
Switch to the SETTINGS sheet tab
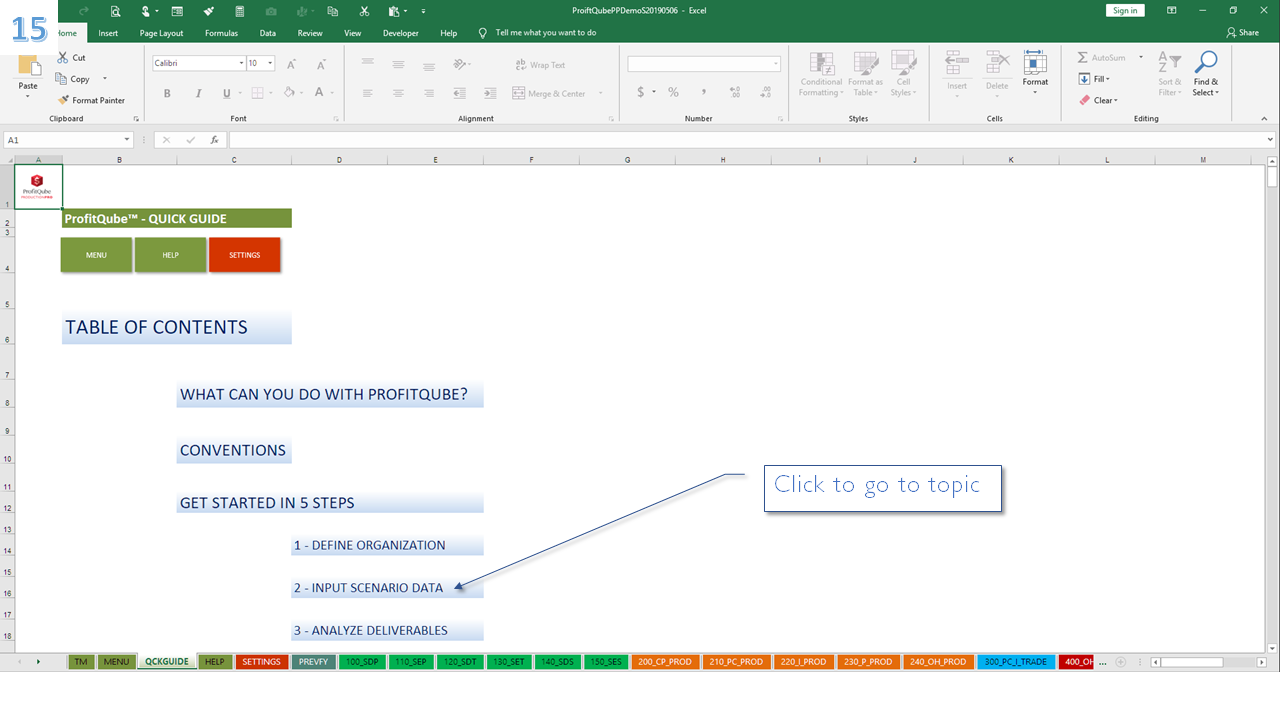click(x=262, y=662)
